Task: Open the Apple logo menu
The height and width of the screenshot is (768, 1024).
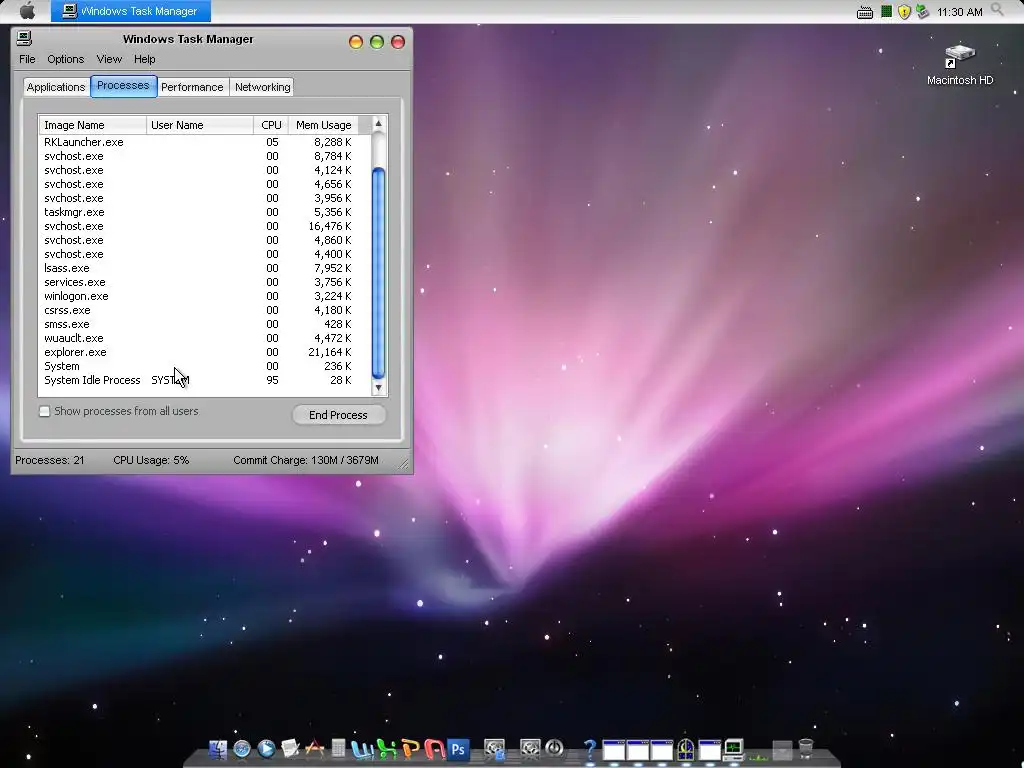Action: pos(27,11)
